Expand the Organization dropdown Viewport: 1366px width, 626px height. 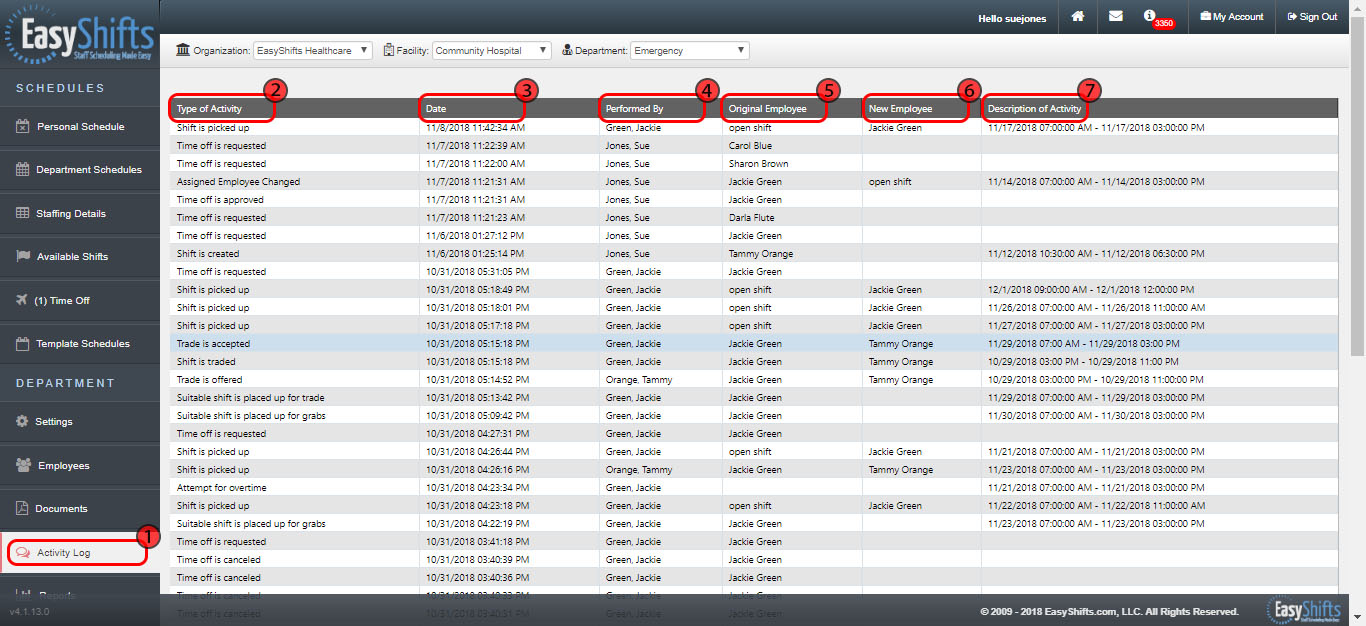tap(312, 50)
